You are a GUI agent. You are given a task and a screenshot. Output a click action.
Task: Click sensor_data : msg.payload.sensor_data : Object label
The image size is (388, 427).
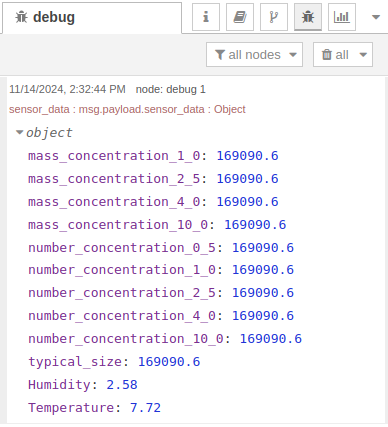pyautogui.click(x=127, y=109)
